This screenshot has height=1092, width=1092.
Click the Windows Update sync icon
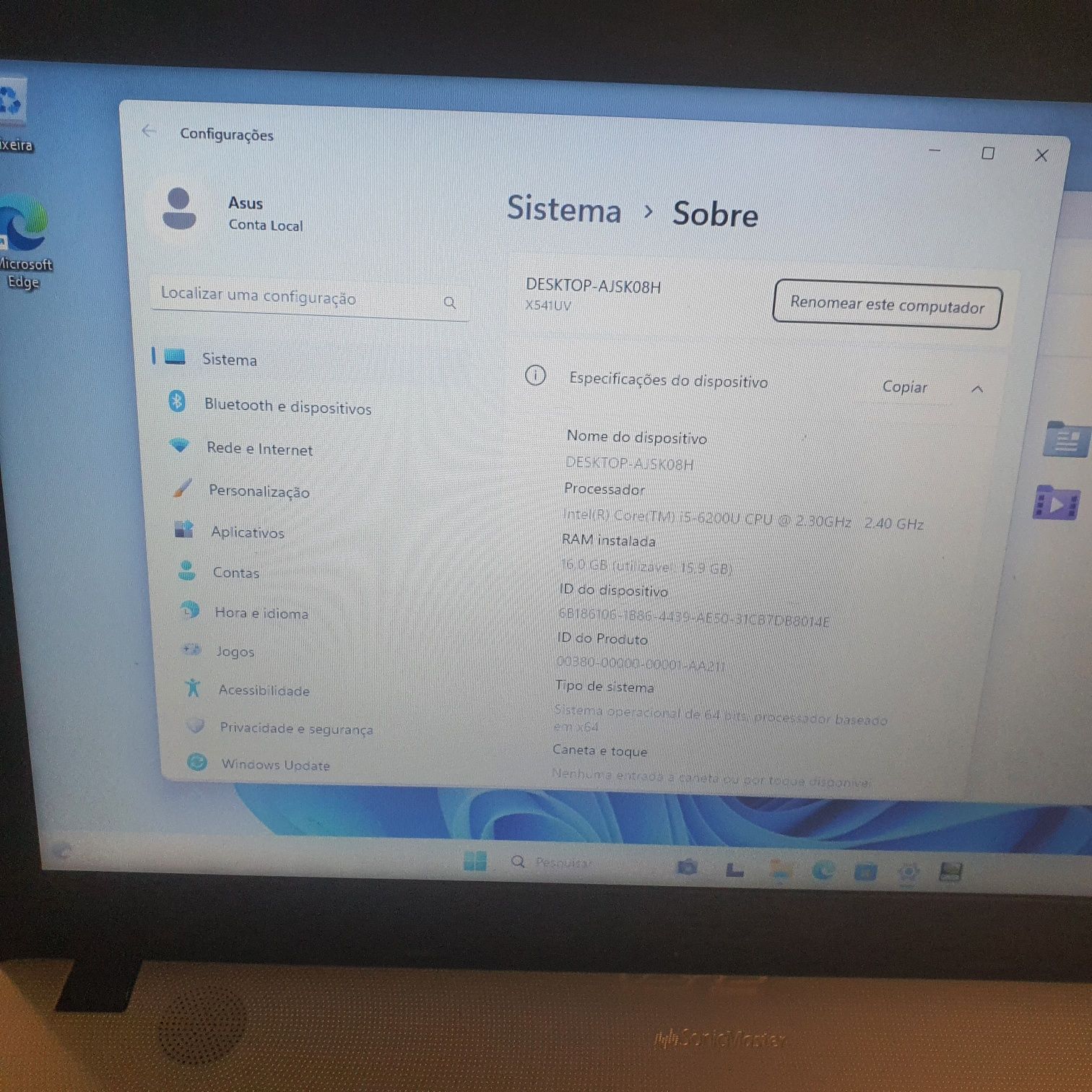(x=196, y=762)
